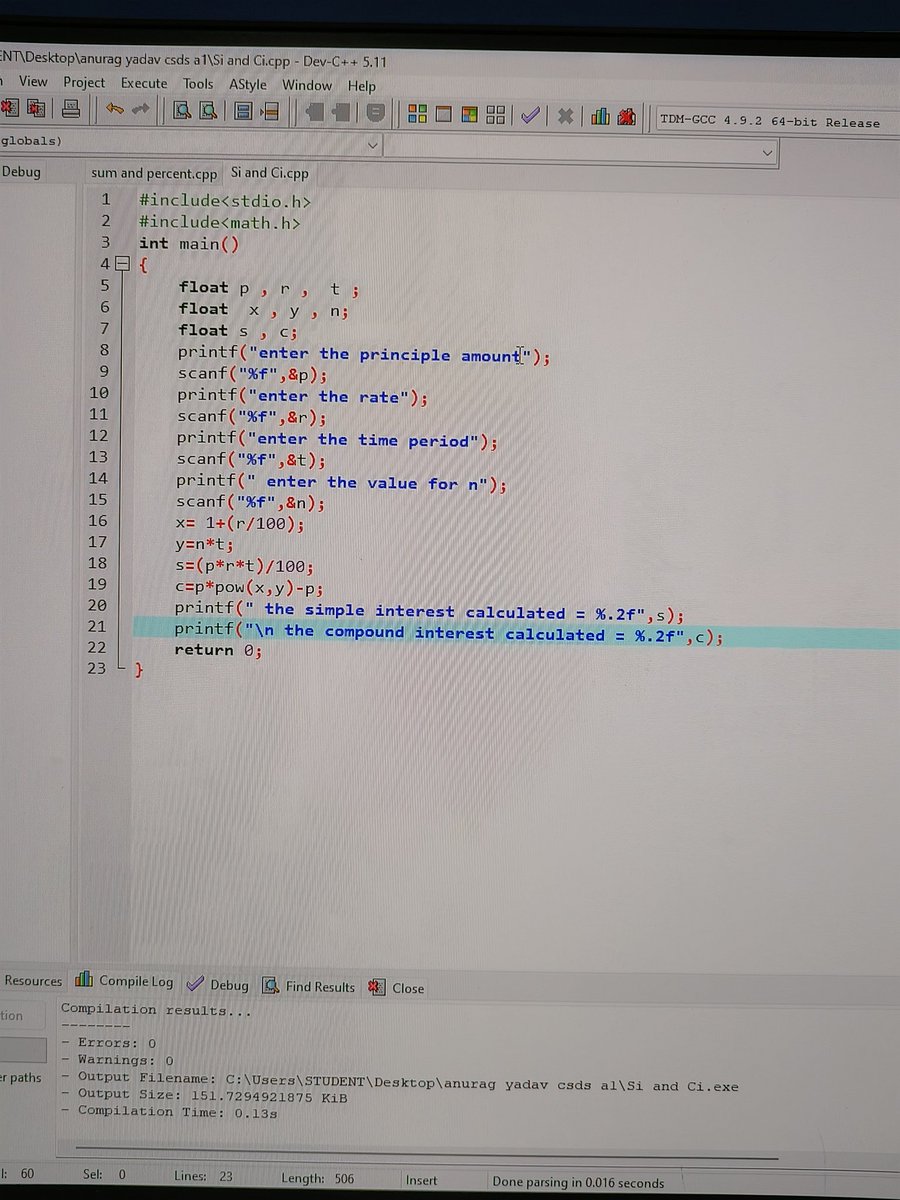This screenshot has height=1200, width=900.
Task: Click the Undo arrow toolbar icon
Action: [115, 109]
